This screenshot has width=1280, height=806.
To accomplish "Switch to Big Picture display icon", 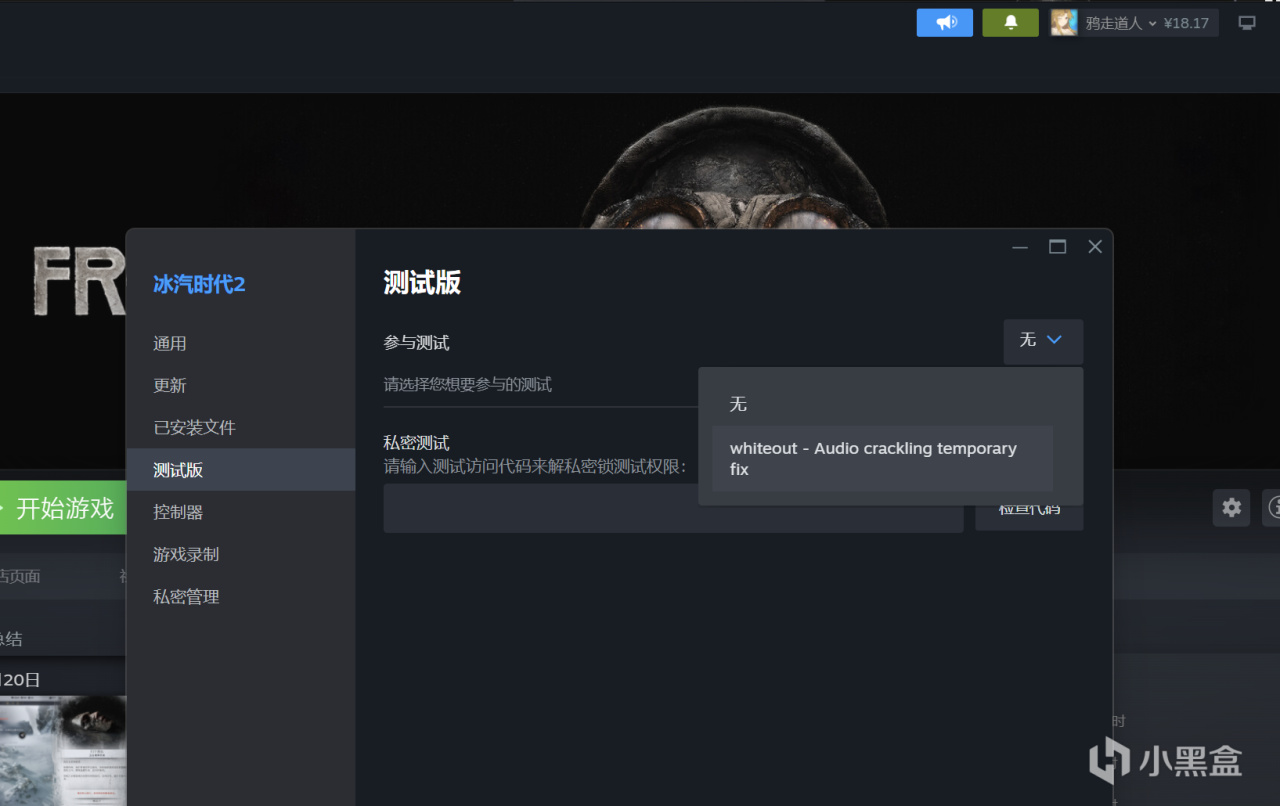I will [x=1246, y=23].
